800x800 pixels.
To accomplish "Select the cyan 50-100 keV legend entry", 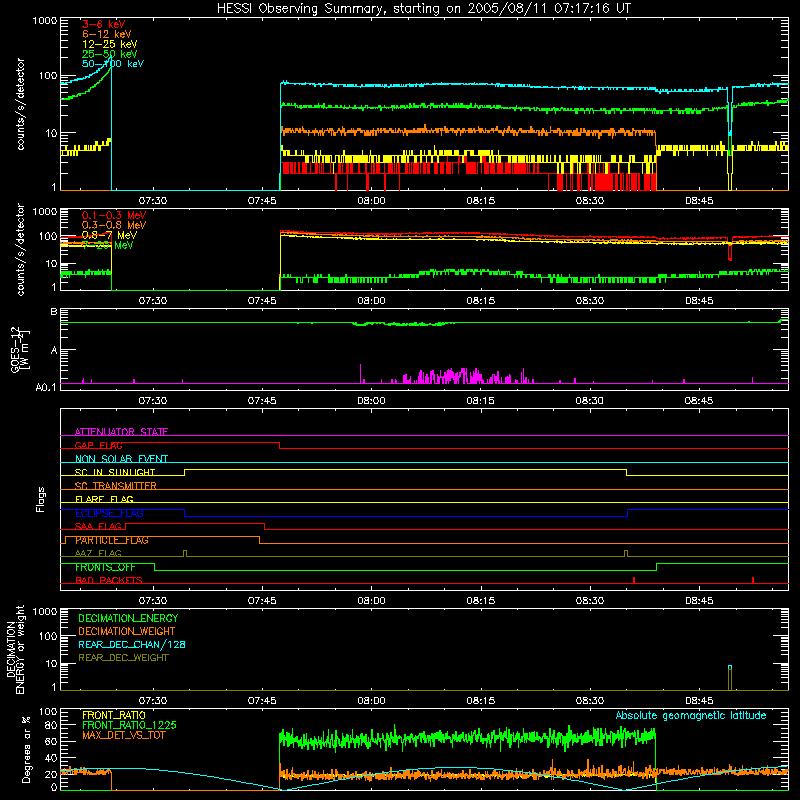I will click(113, 64).
